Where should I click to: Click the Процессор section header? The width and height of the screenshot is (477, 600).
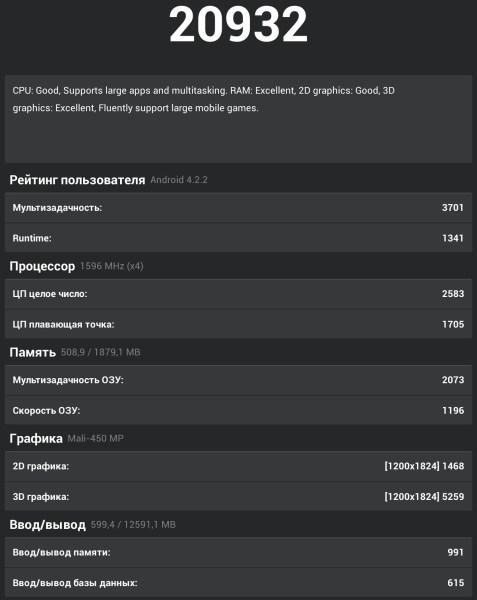pos(42,266)
